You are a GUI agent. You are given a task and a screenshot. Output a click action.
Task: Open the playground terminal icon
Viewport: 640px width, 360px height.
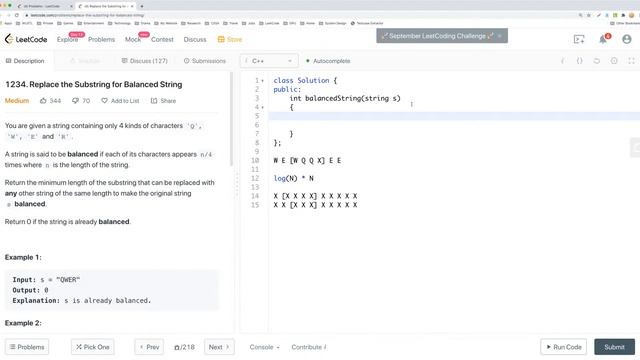point(579,39)
